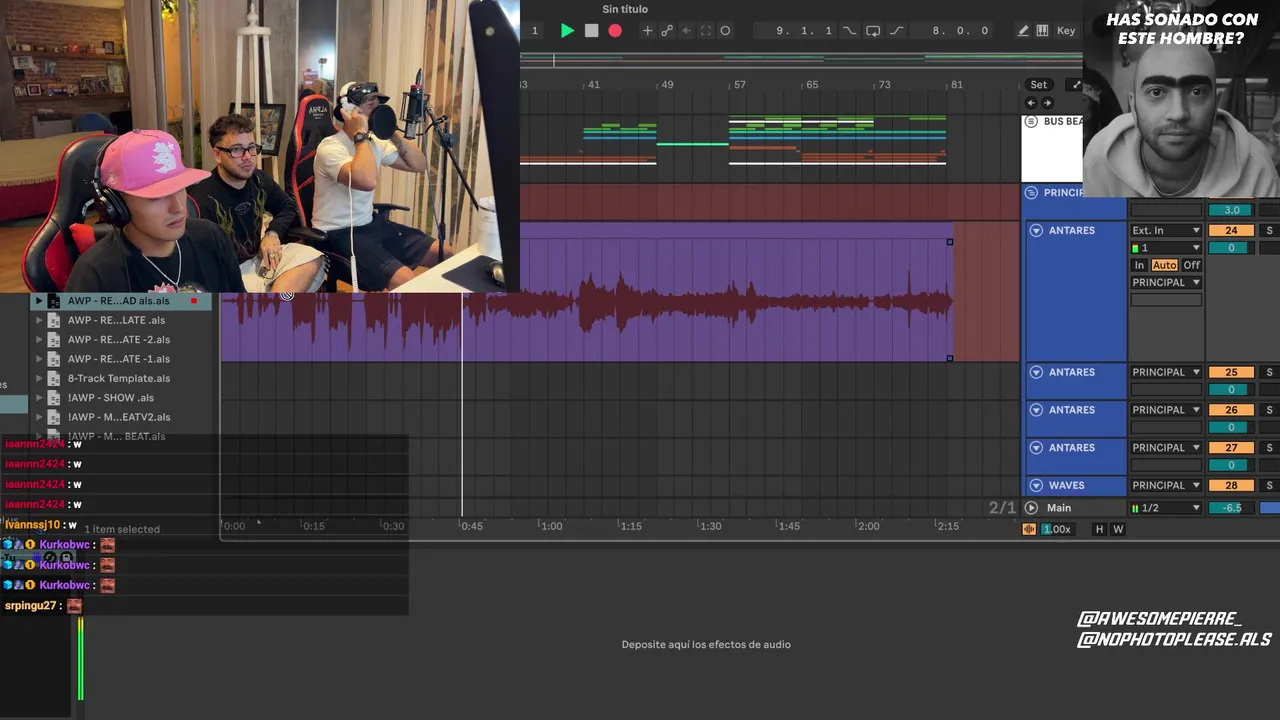Open PRINCIPAL output dropdown of WAVES track
This screenshot has width=1280, height=720.
1166,485
